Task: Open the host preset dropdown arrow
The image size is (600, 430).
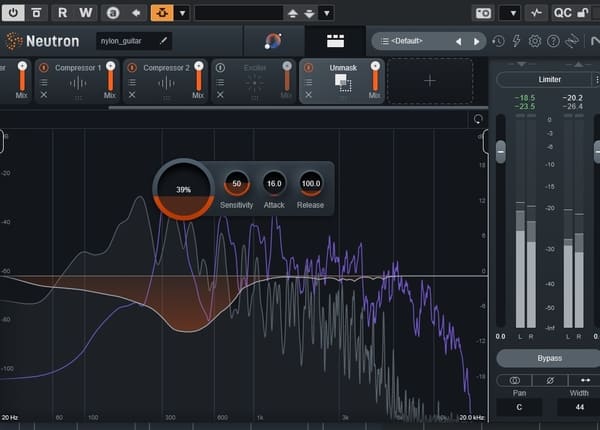Action: click(x=326, y=13)
